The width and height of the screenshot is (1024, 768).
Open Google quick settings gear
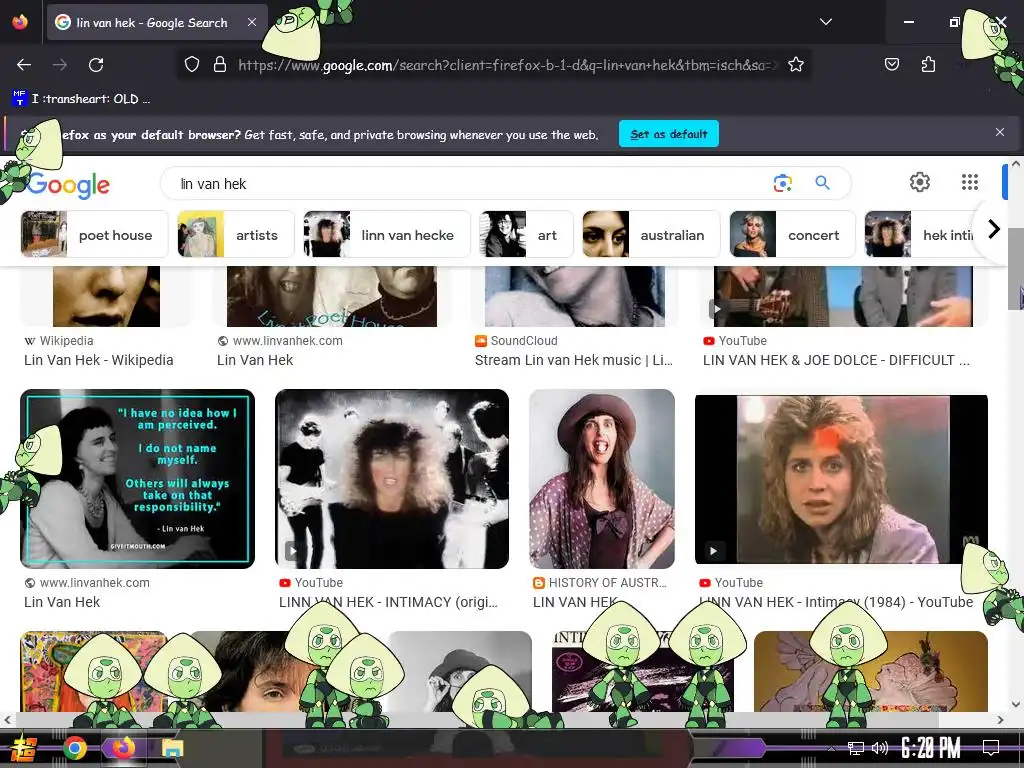920,182
